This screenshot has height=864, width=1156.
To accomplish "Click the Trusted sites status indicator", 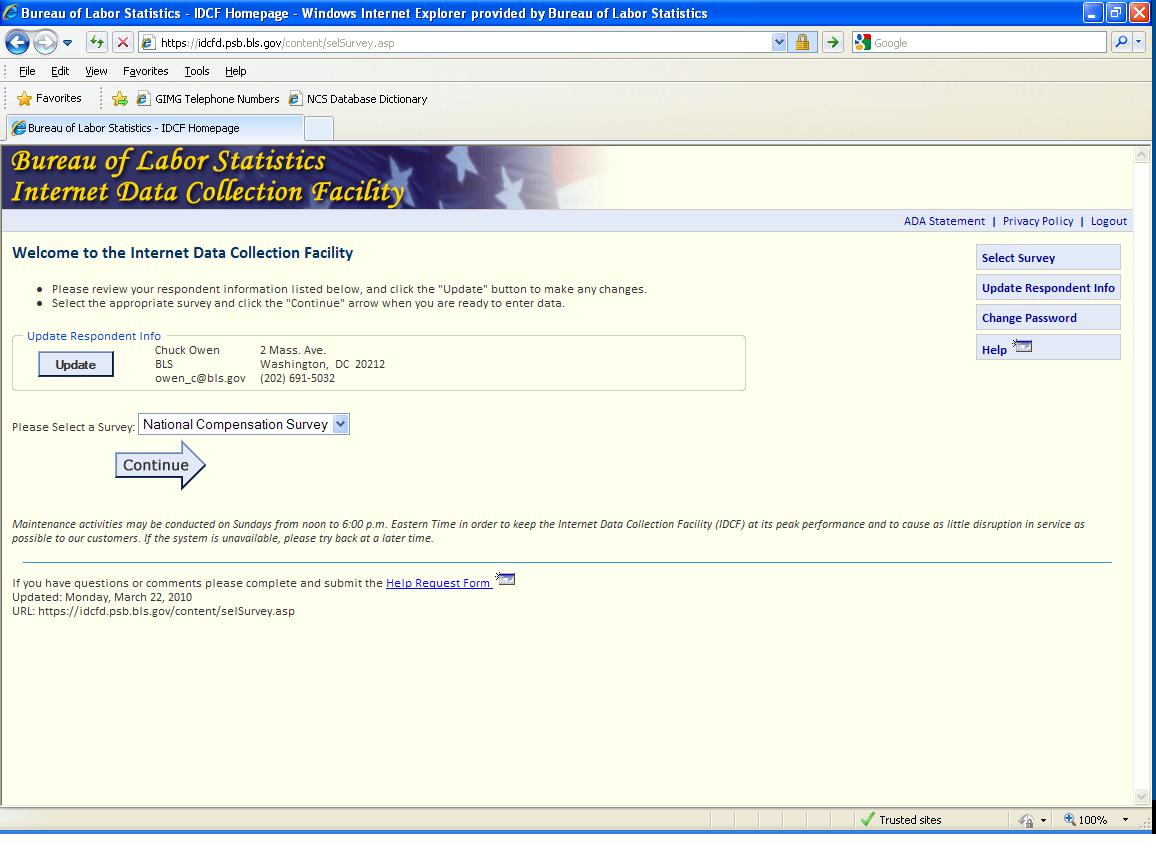I will (x=902, y=820).
